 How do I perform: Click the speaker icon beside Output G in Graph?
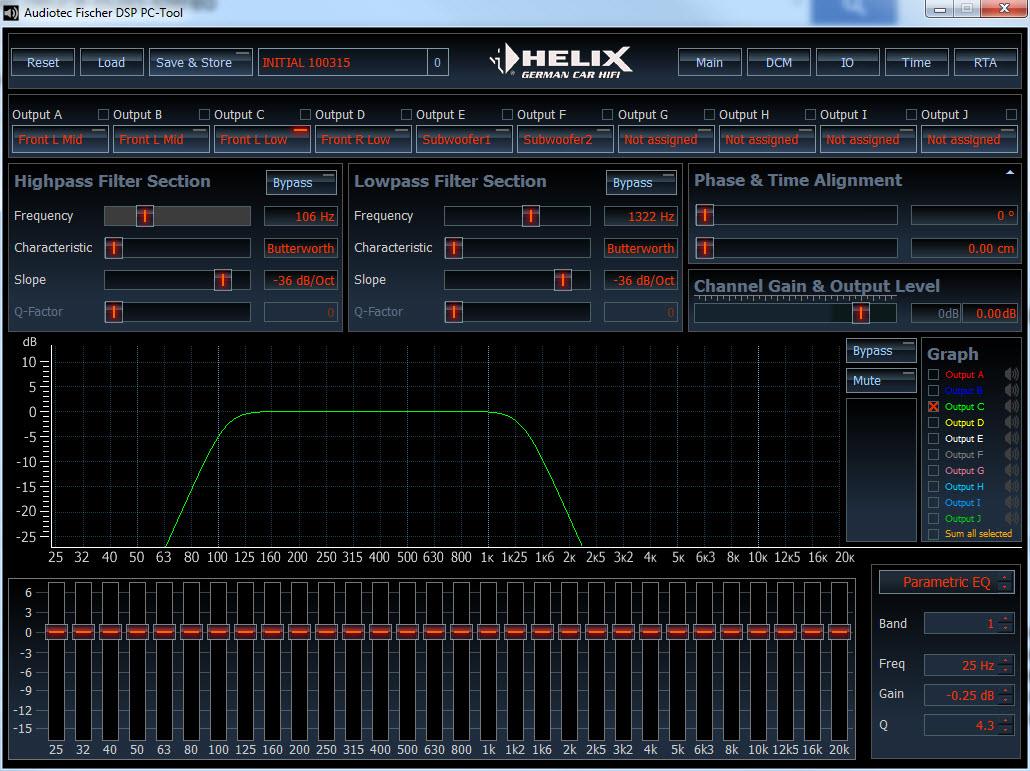point(1012,471)
